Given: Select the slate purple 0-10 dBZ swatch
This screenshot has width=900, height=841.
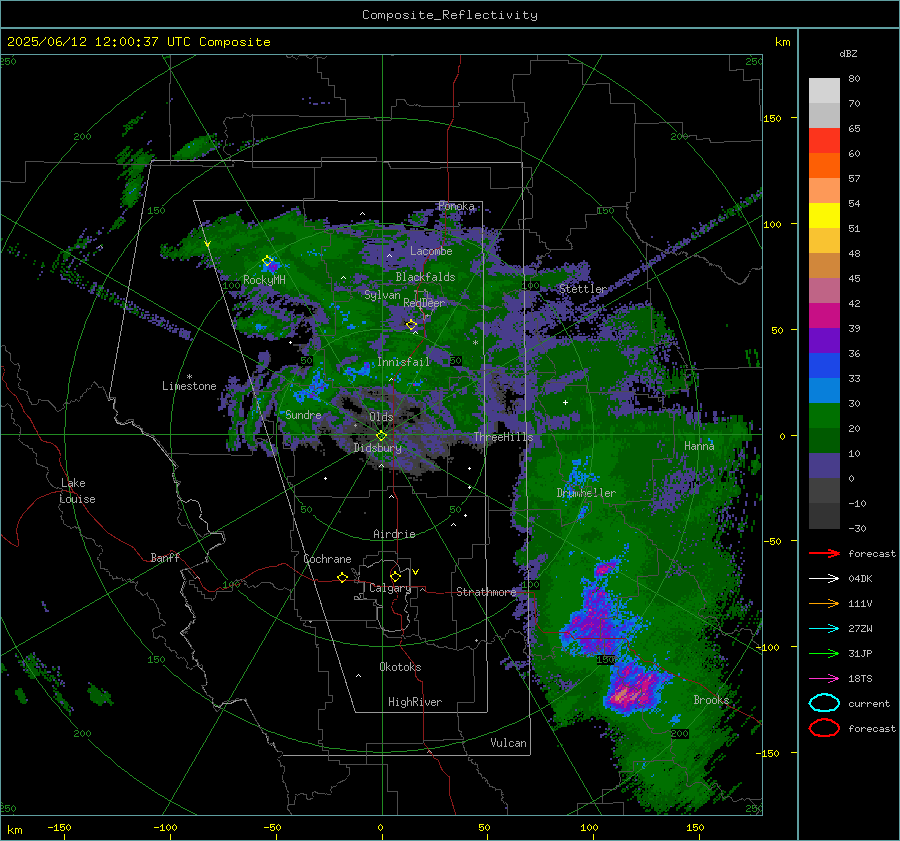Looking at the screenshot, I should 824,466.
